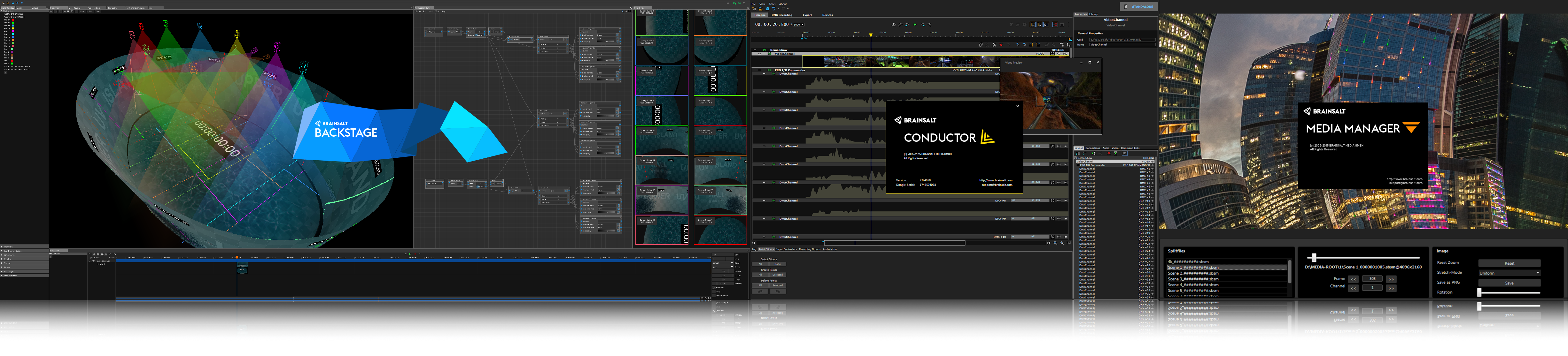The height and width of the screenshot is (356, 1568).
Task: Switch to the Devices tab
Action: click(x=828, y=15)
